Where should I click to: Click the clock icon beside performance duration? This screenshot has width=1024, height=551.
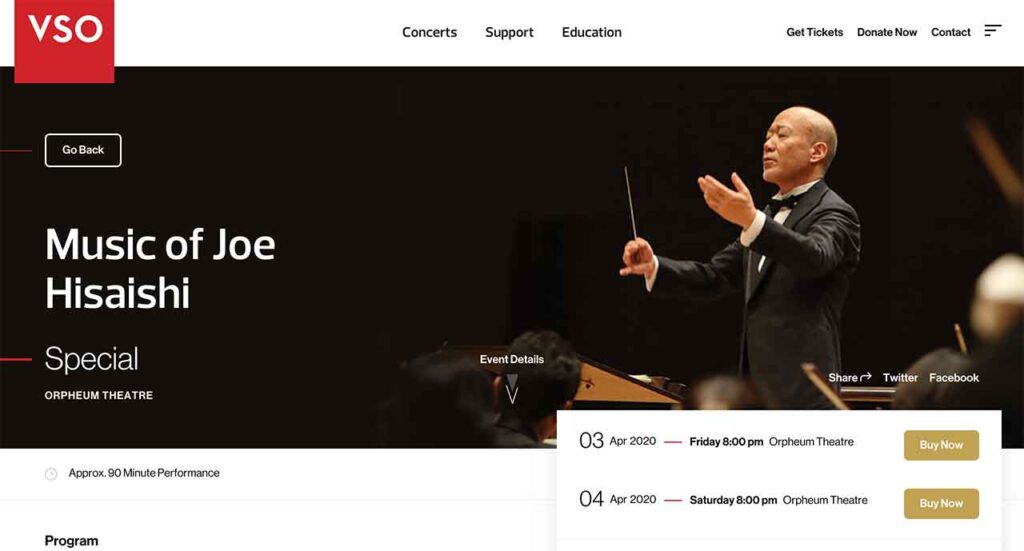click(x=51, y=474)
